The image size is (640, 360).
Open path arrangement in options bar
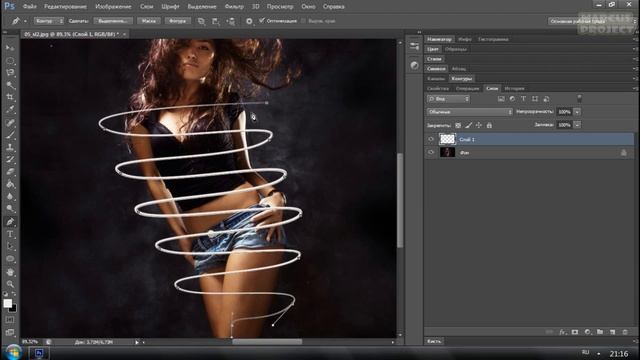click(231, 21)
